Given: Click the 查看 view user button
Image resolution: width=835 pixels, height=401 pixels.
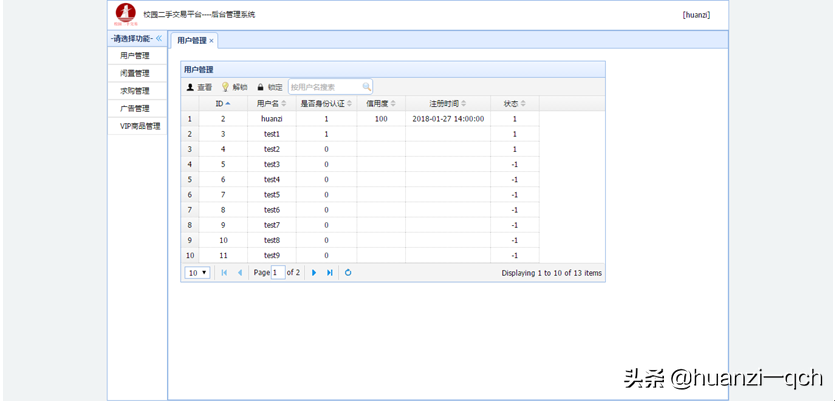Looking at the screenshot, I should 199,87.
